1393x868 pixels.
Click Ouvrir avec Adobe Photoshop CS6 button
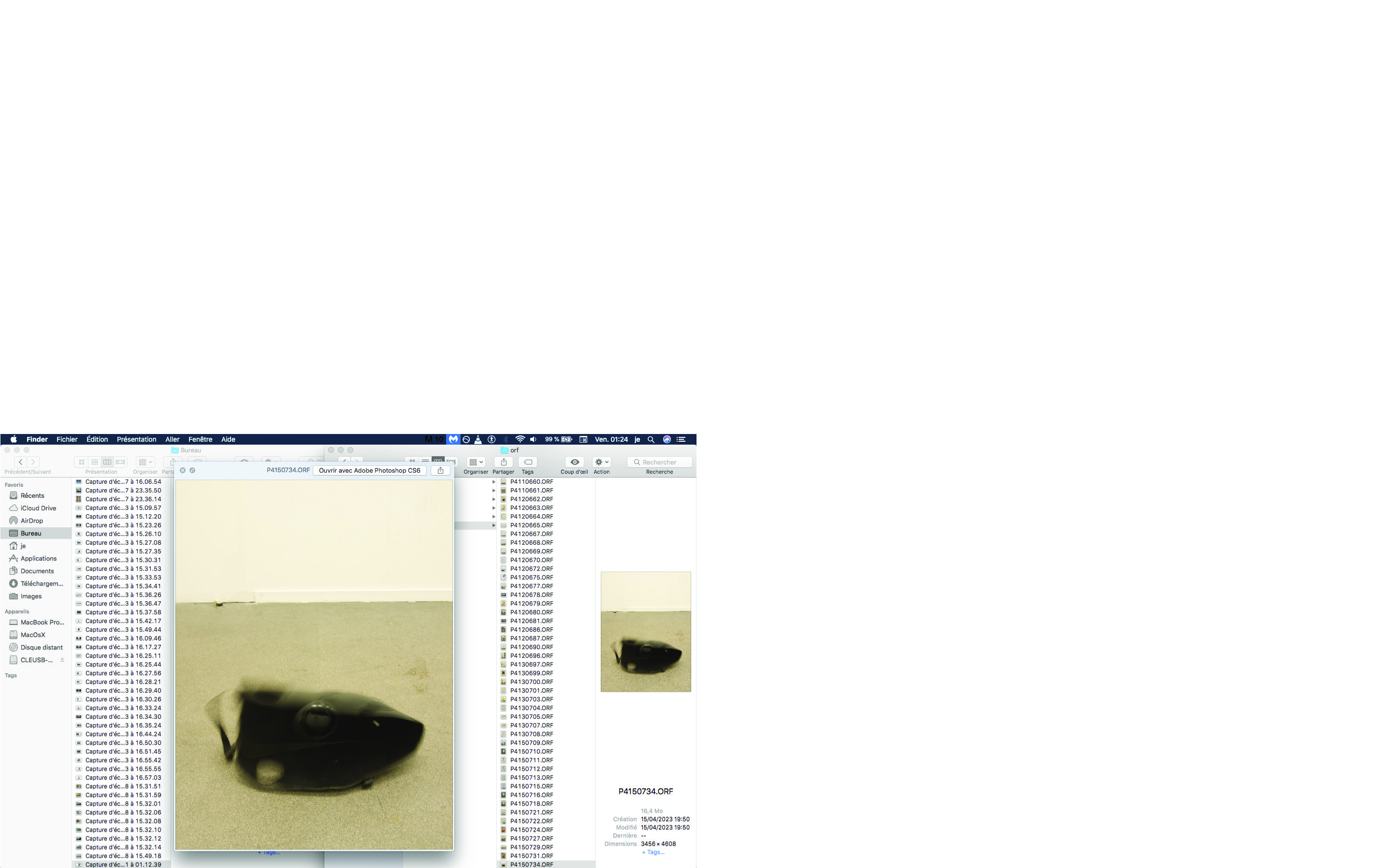(x=370, y=470)
